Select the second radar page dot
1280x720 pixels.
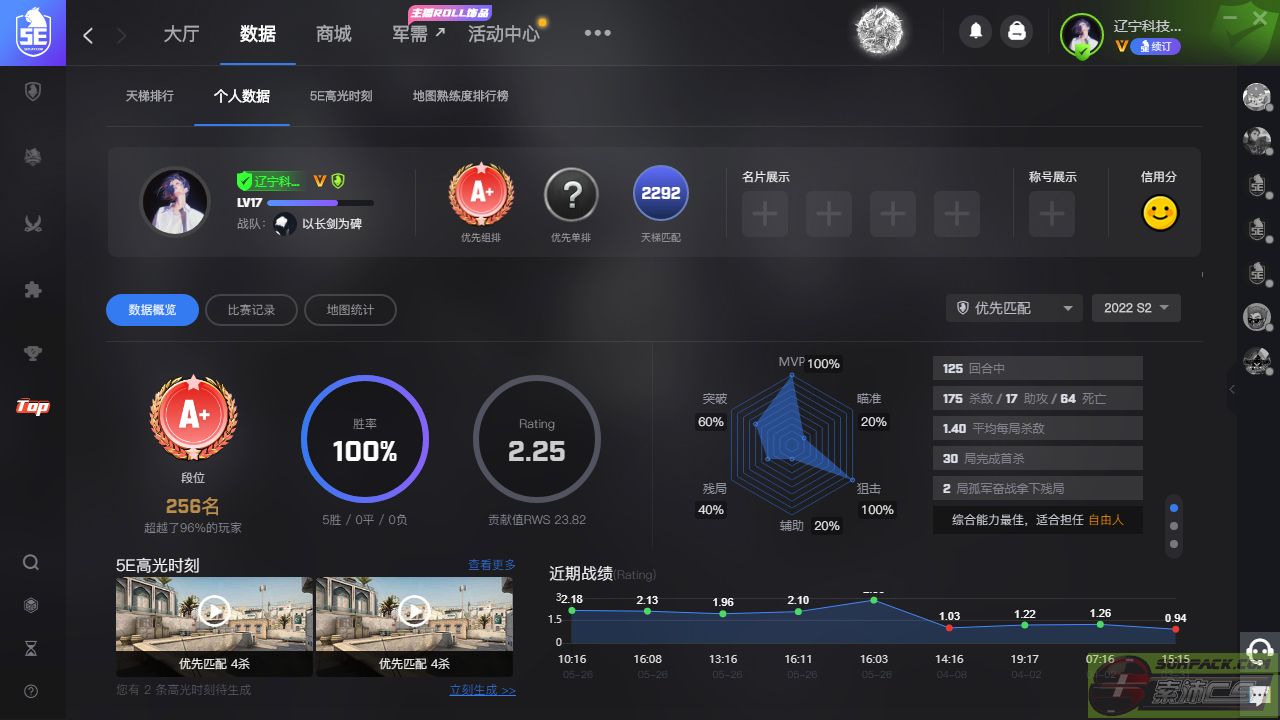click(x=1174, y=526)
